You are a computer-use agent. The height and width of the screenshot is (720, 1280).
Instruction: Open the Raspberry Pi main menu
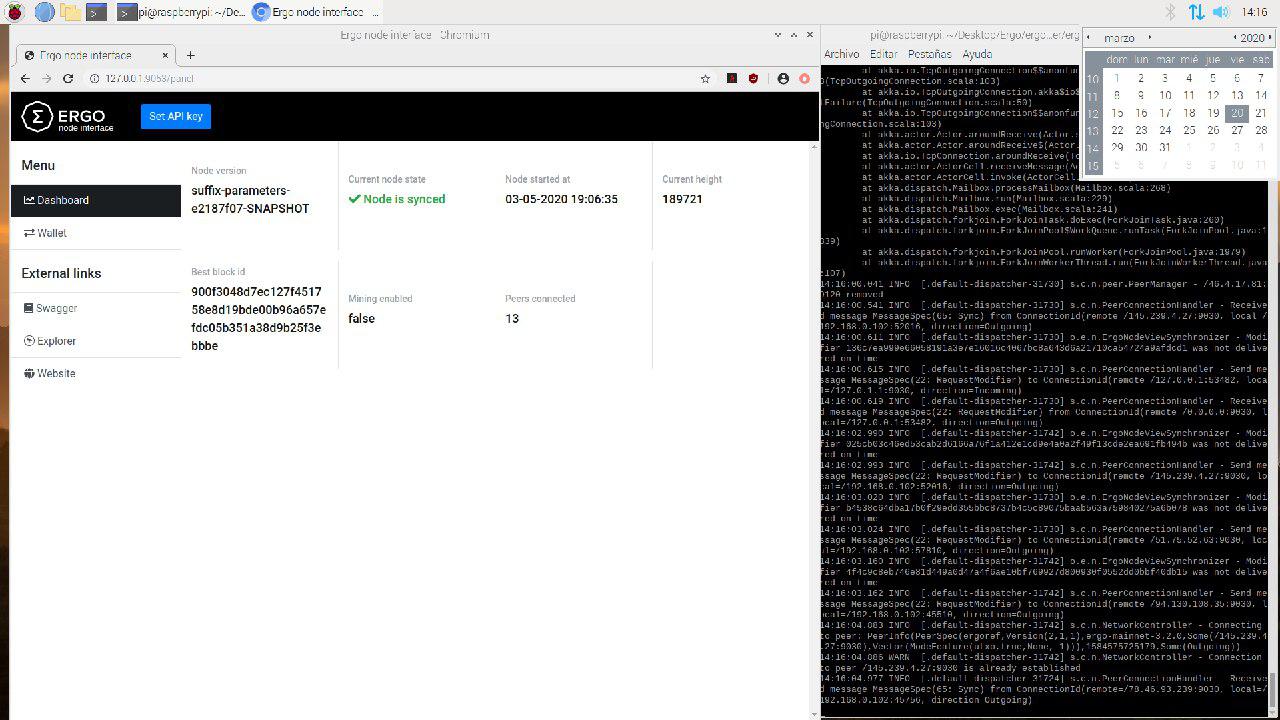(x=17, y=12)
